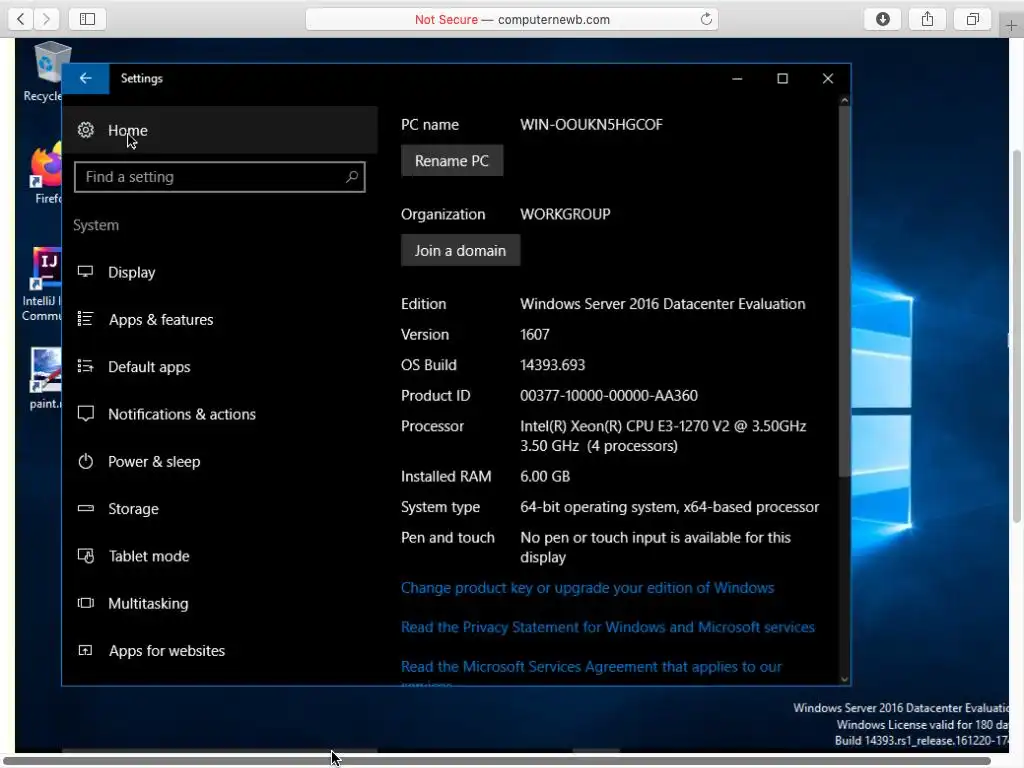Open Power & sleep settings
Screen dimensions: 1024x768
[220, 461]
